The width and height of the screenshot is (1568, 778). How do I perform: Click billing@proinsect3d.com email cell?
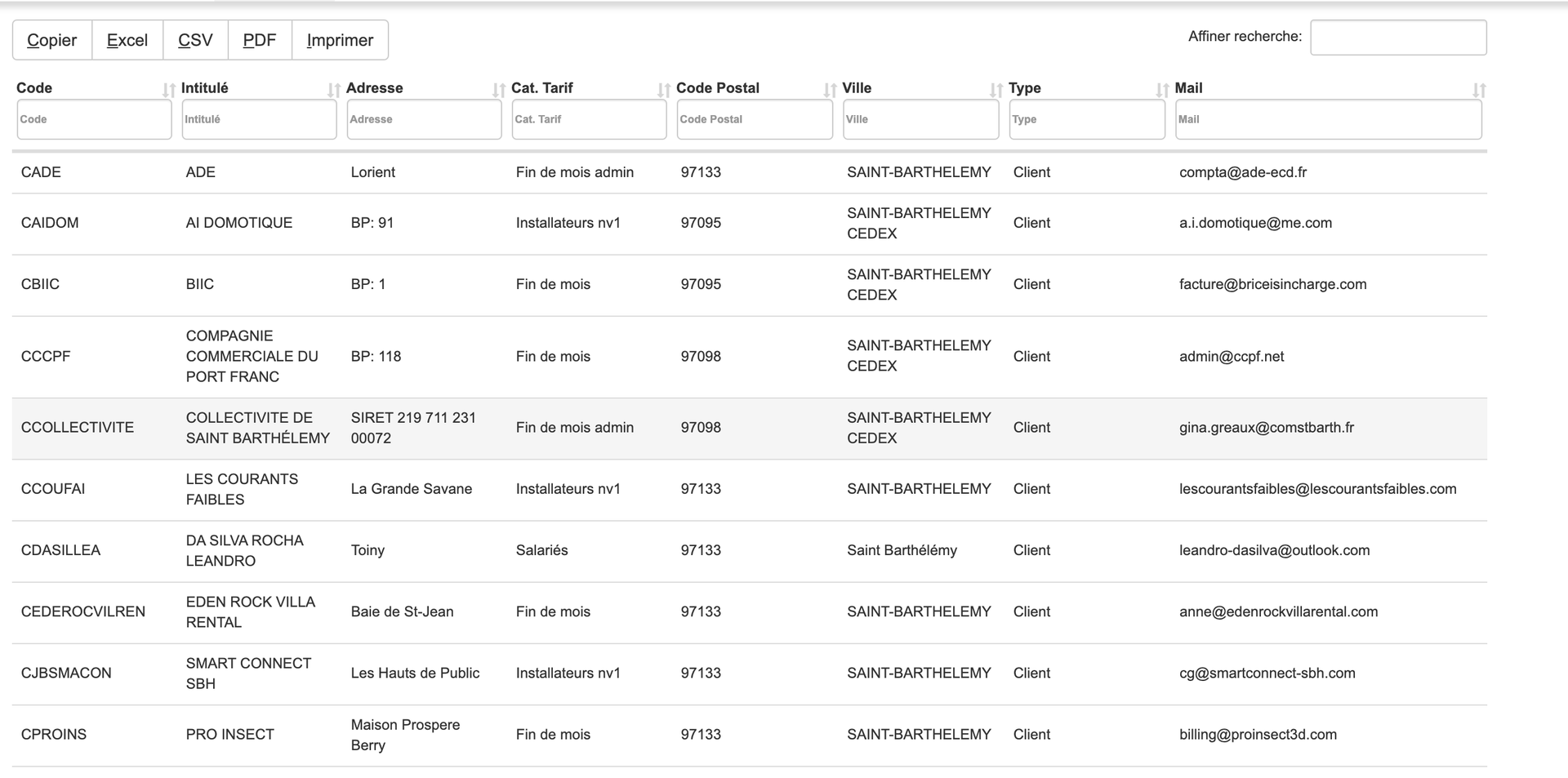pos(1258,734)
